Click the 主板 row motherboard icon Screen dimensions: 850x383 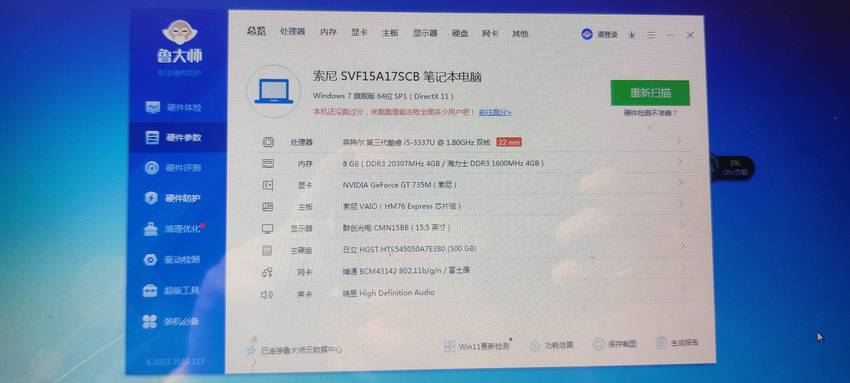tap(268, 206)
